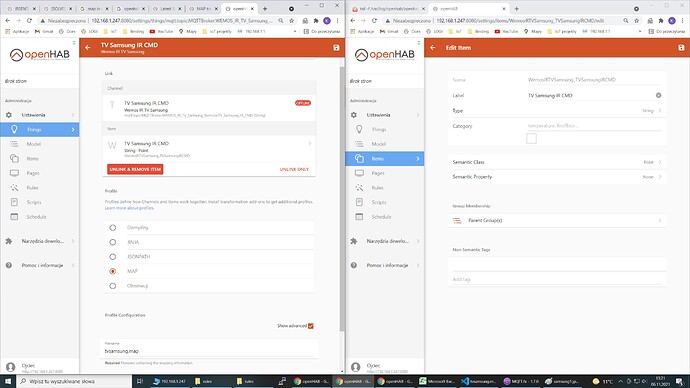The image size is (690, 388).
Task: Select the MAP profile radio button
Action: point(113,271)
